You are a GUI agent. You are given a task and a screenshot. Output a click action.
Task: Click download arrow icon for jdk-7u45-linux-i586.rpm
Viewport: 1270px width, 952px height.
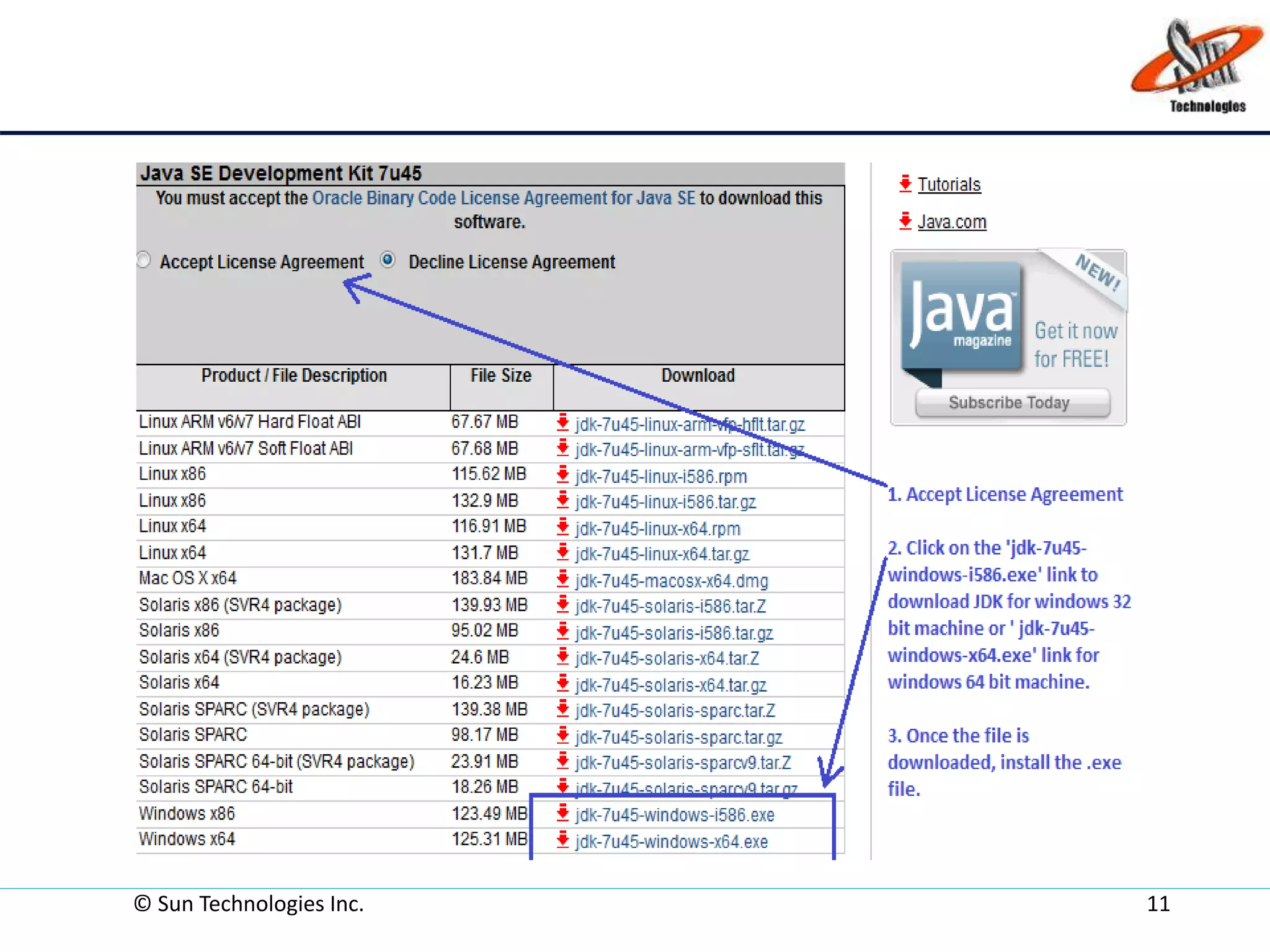click(563, 475)
